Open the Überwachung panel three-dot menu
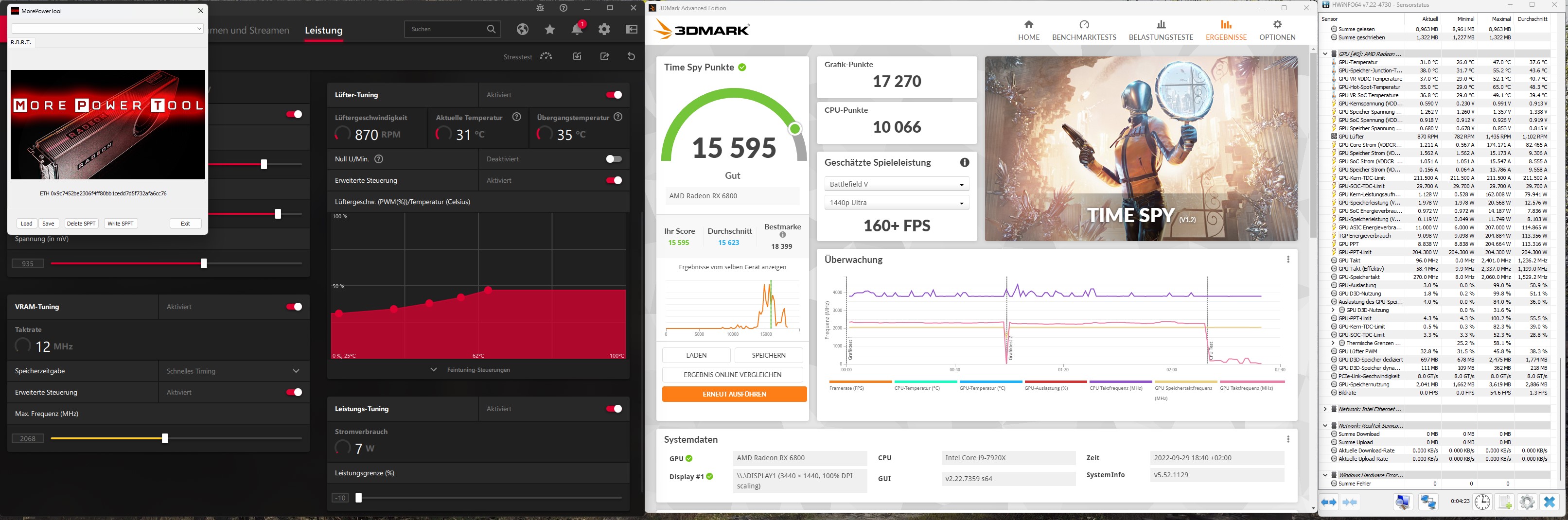This screenshot has height=520, width=1568. pos(1288,260)
